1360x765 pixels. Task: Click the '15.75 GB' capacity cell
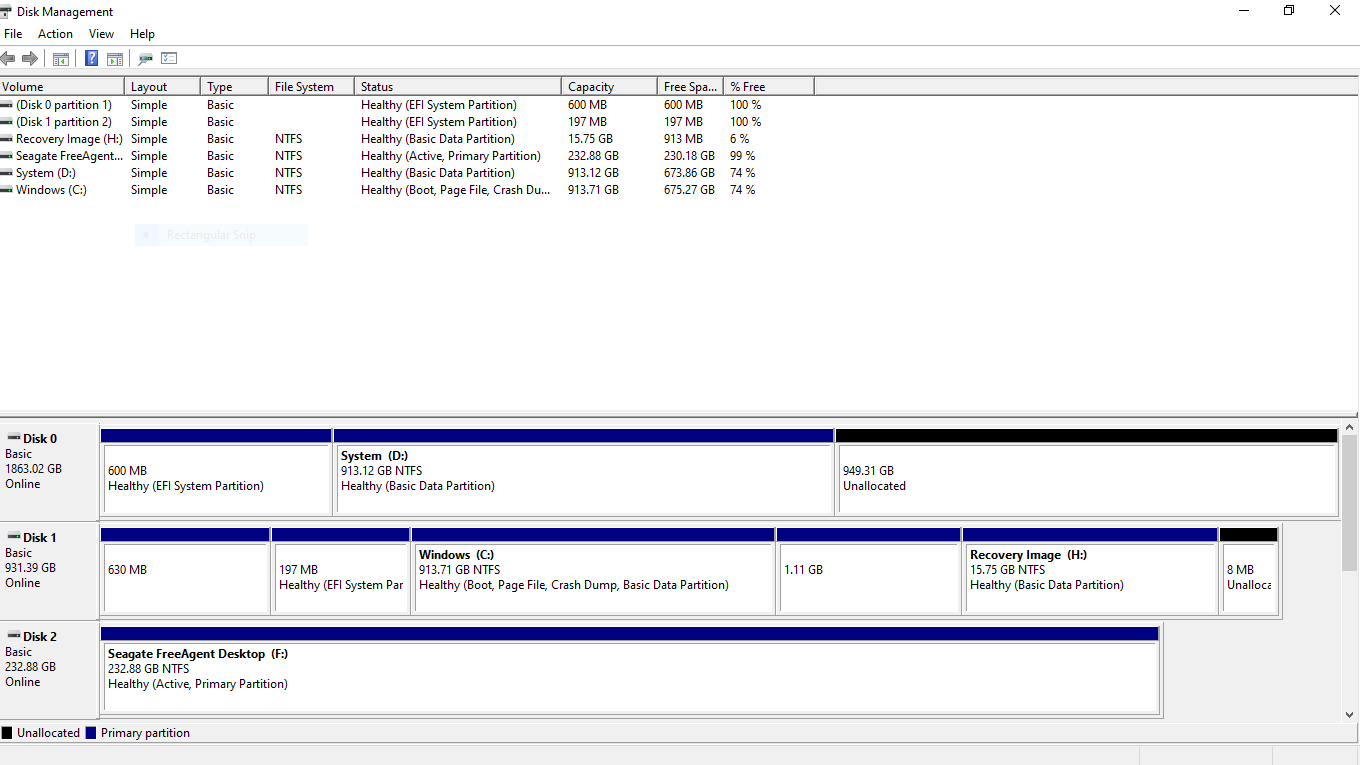[x=590, y=139]
